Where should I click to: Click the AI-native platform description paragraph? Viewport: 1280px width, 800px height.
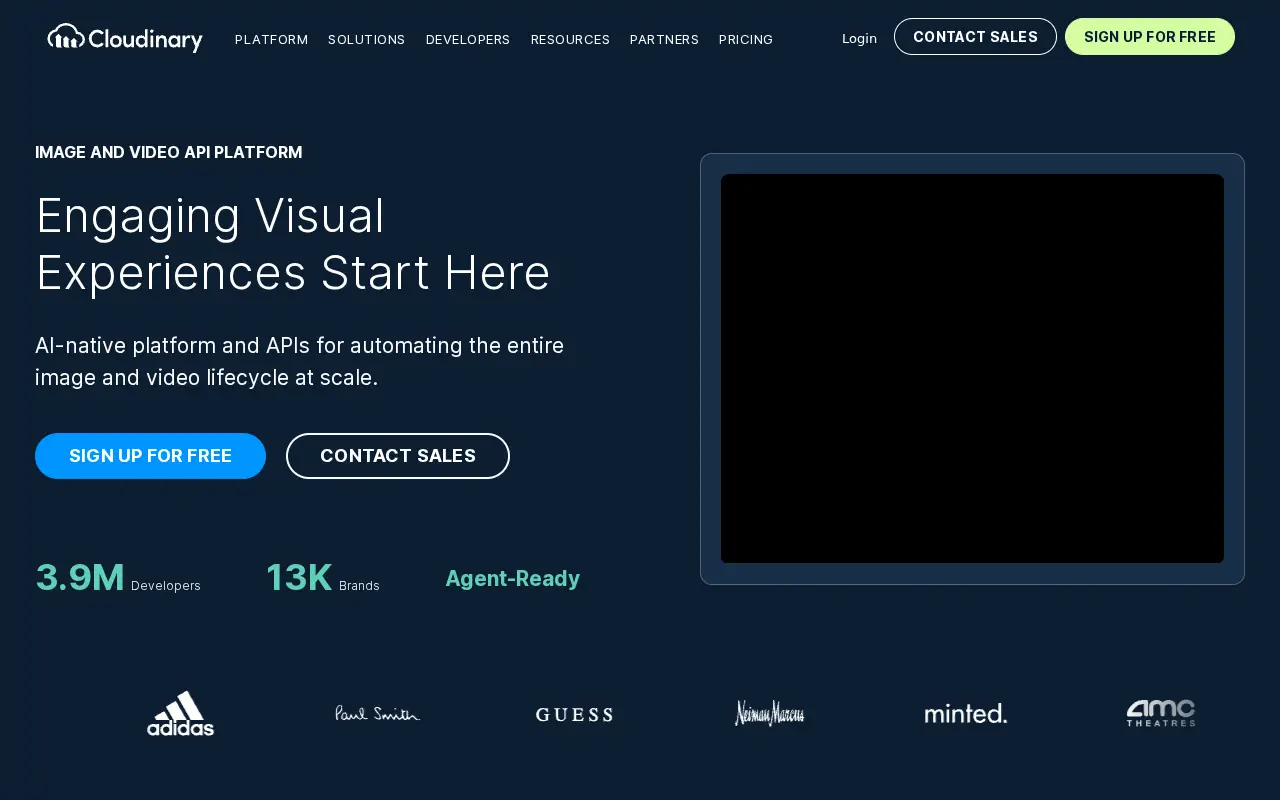click(x=299, y=361)
